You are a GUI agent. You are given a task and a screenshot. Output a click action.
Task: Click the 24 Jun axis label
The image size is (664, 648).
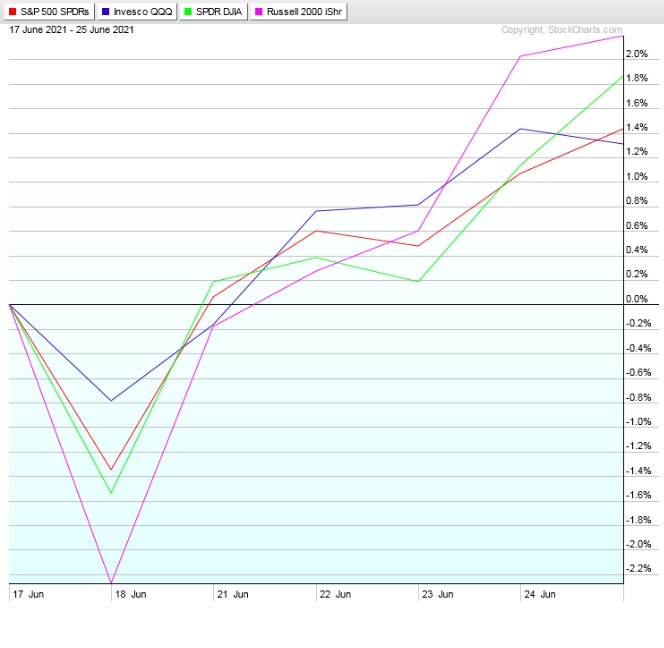(x=540, y=594)
